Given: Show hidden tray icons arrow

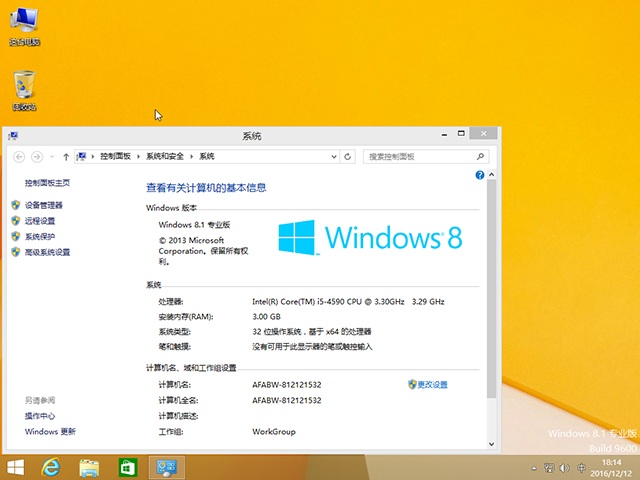Looking at the screenshot, I should pyautogui.click(x=534, y=468).
